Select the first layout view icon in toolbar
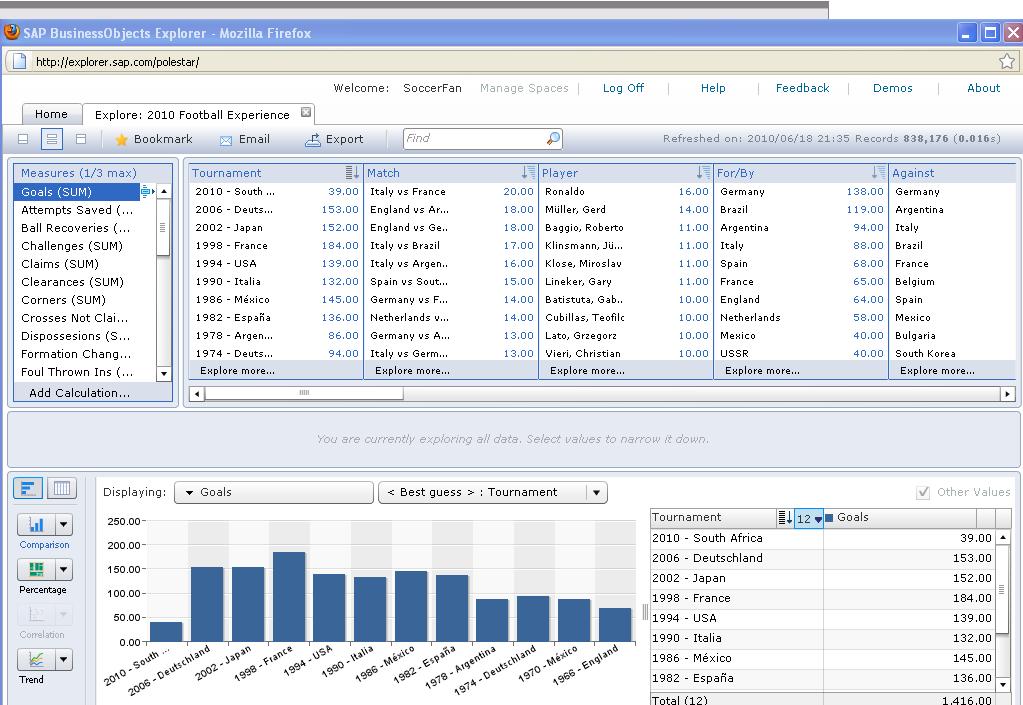This screenshot has height=705, width=1023. click(23, 139)
